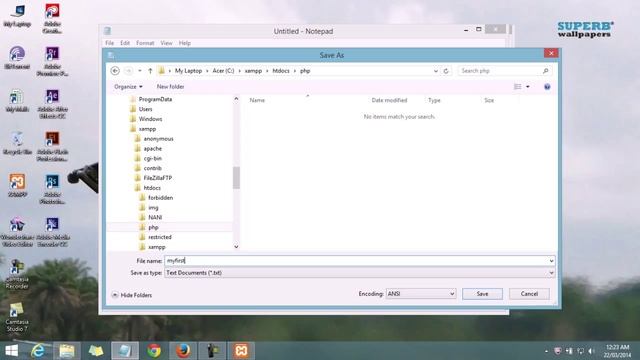Select the NANI folder in tree
The image size is (640, 360).
click(155, 217)
